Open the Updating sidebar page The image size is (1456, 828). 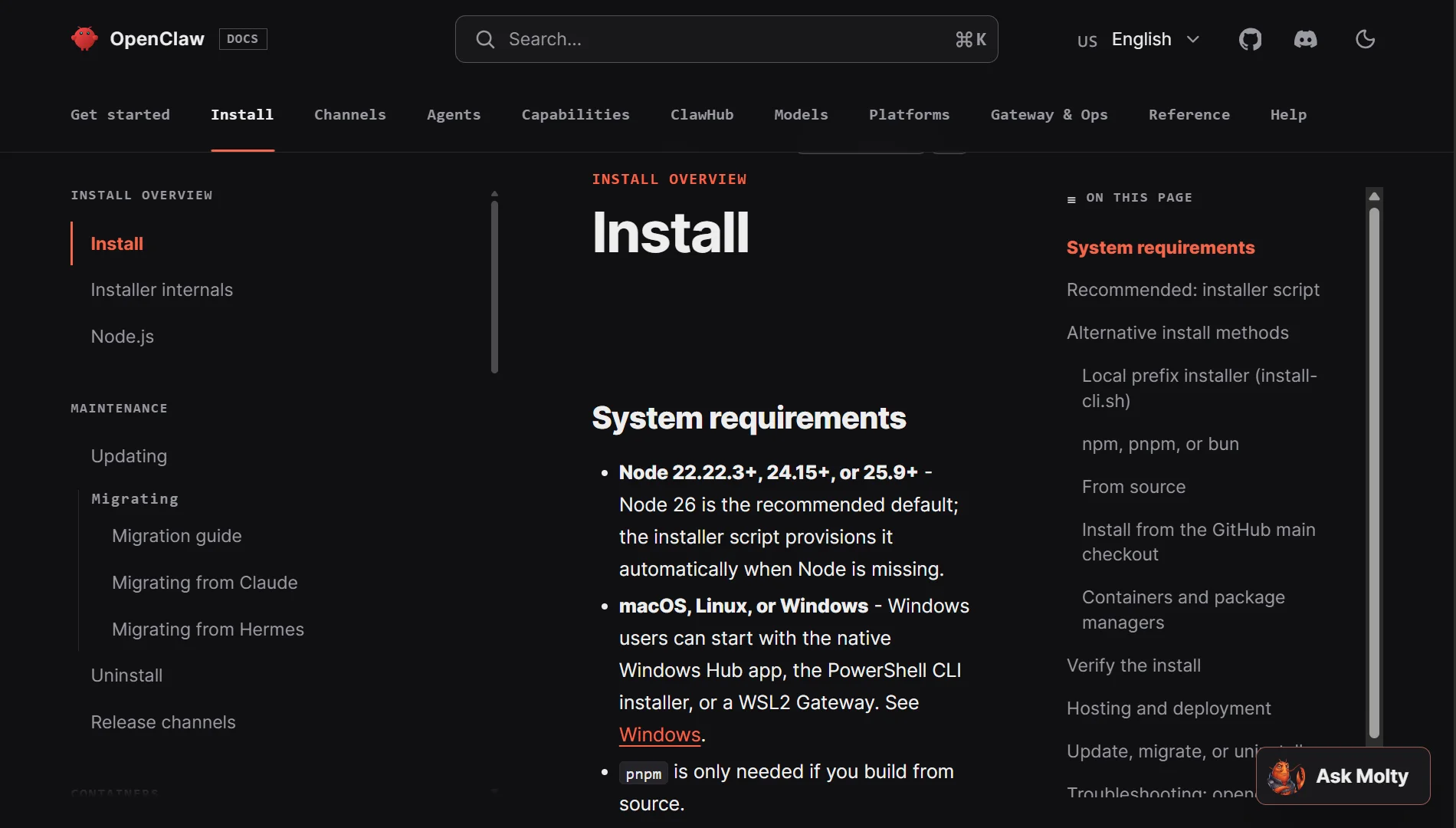click(x=129, y=456)
